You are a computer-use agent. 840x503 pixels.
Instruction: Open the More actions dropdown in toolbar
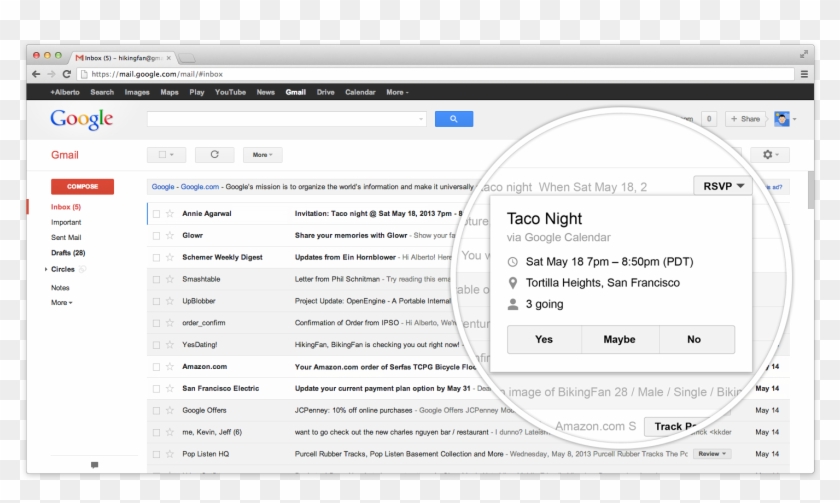point(262,155)
